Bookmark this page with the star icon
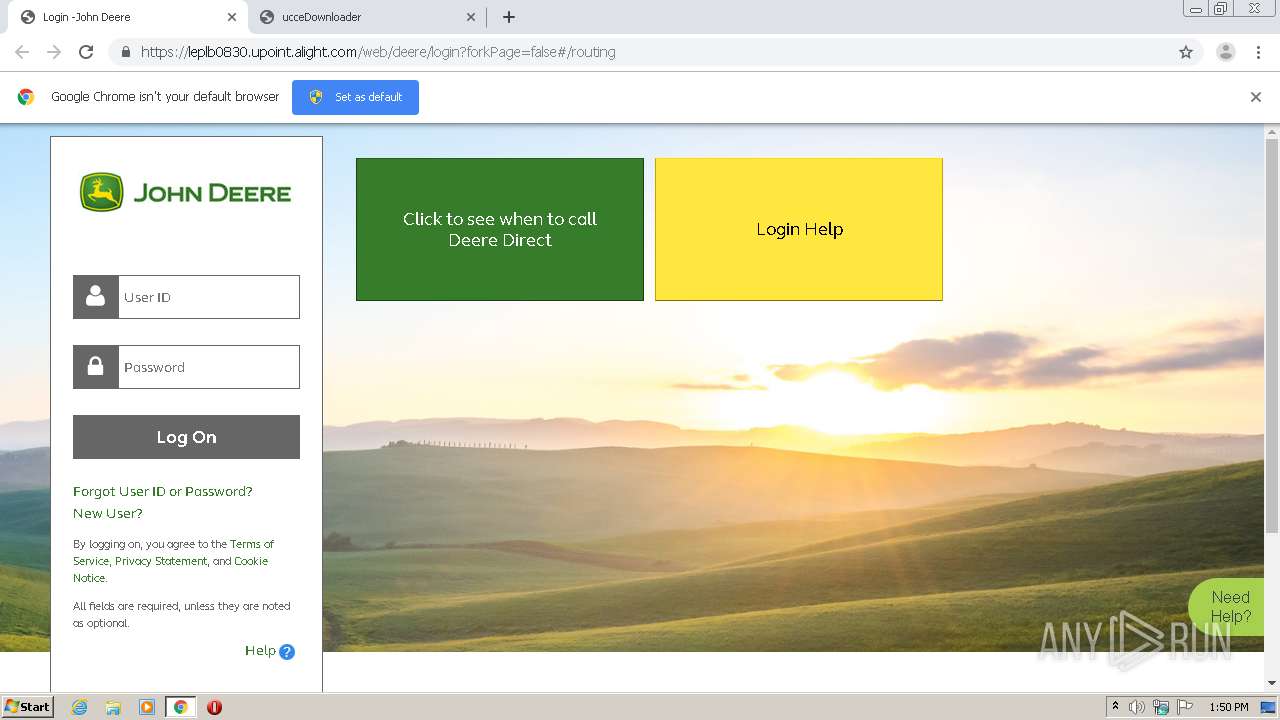The width and height of the screenshot is (1280, 720). (1186, 52)
